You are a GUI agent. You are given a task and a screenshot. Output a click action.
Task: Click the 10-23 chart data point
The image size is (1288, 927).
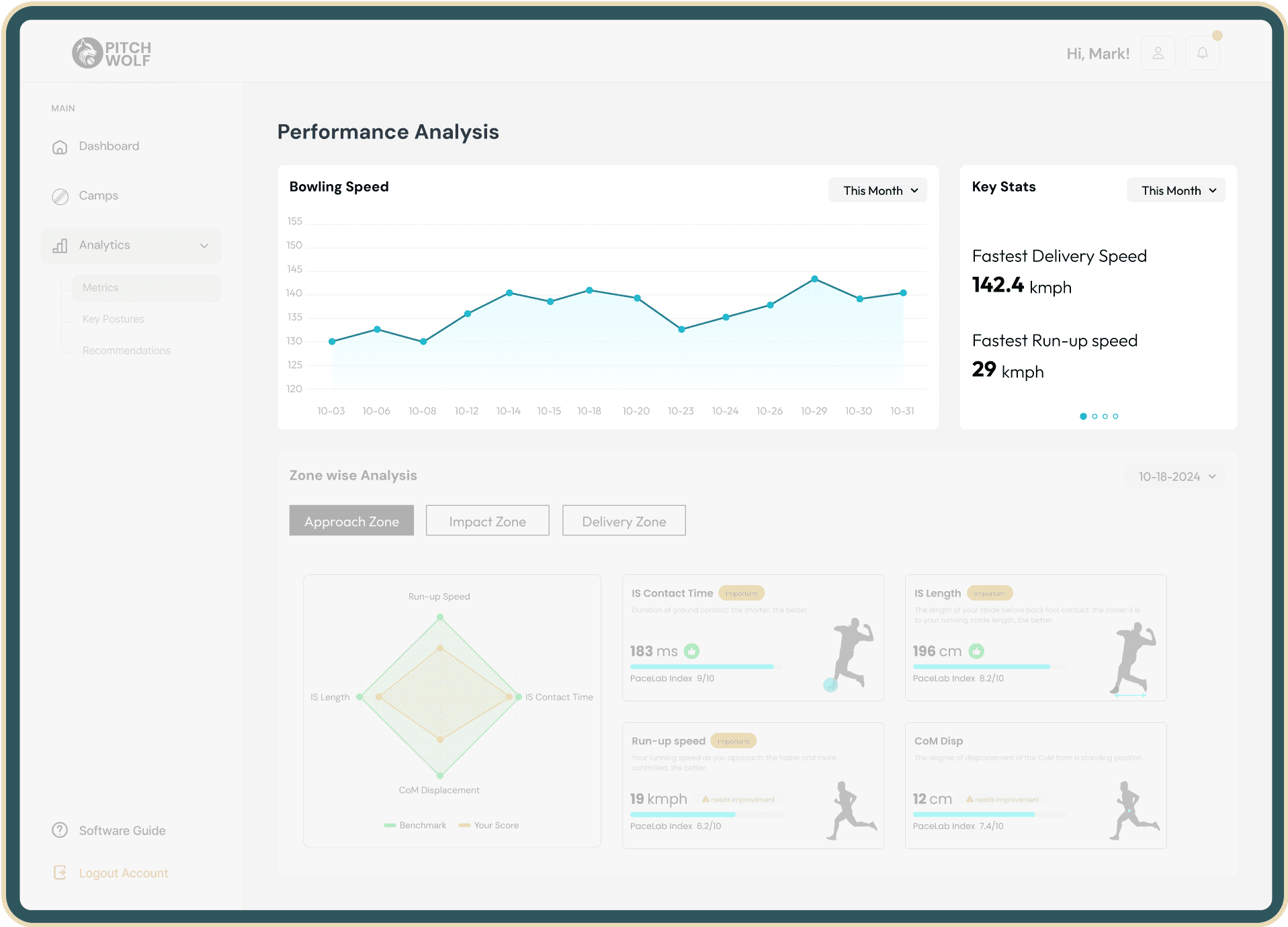[681, 329]
